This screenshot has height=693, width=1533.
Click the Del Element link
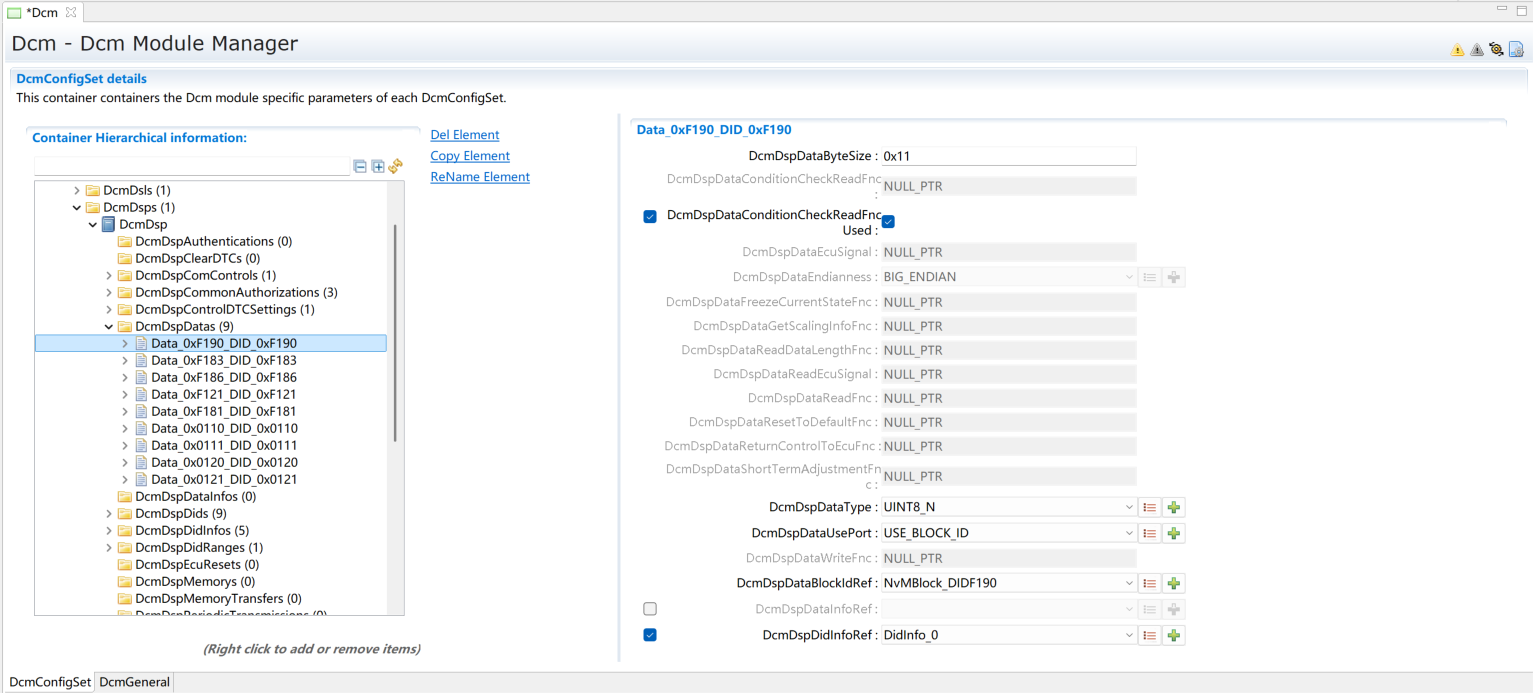click(x=464, y=135)
